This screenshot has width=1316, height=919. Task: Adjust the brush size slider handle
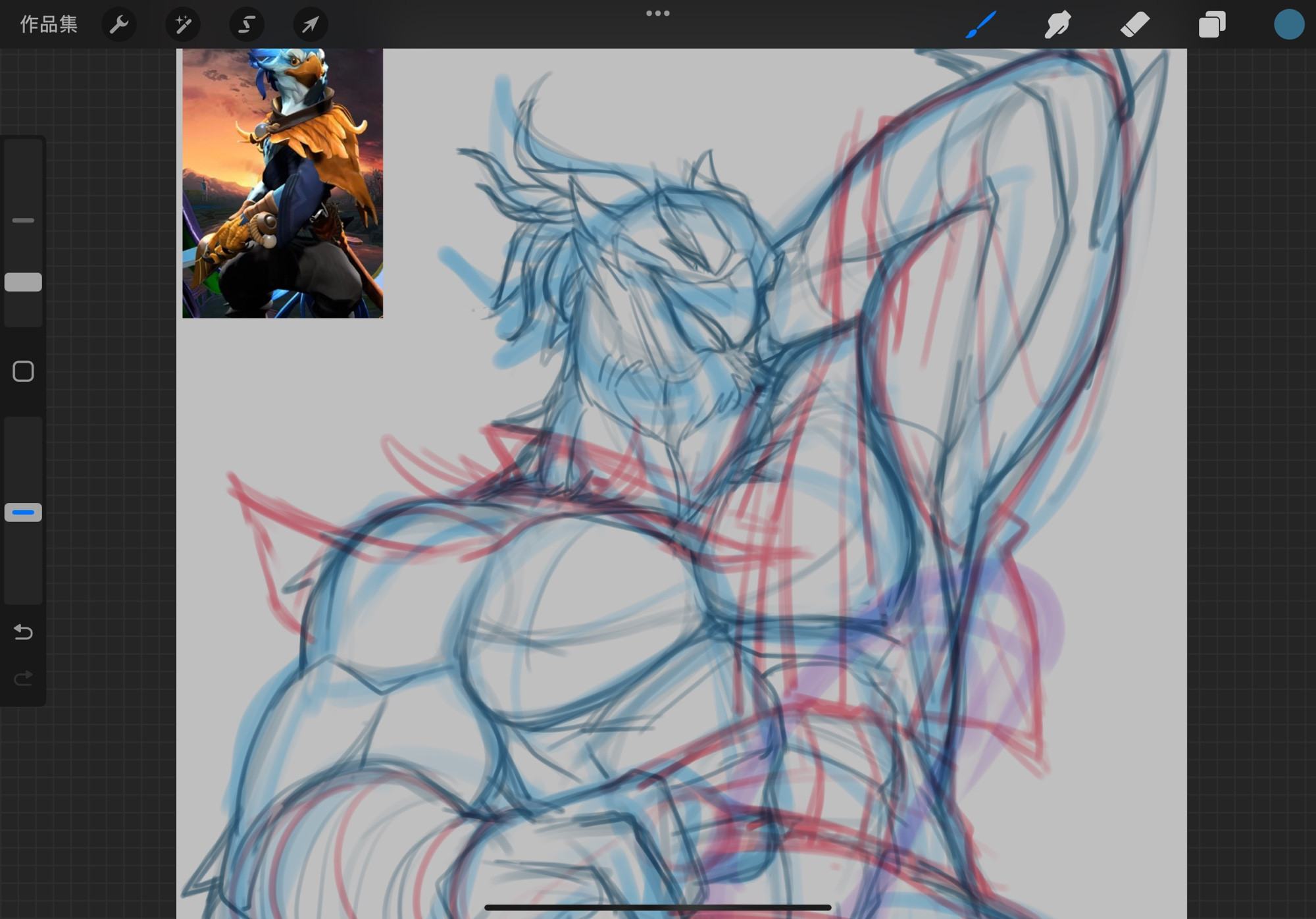tap(23, 282)
